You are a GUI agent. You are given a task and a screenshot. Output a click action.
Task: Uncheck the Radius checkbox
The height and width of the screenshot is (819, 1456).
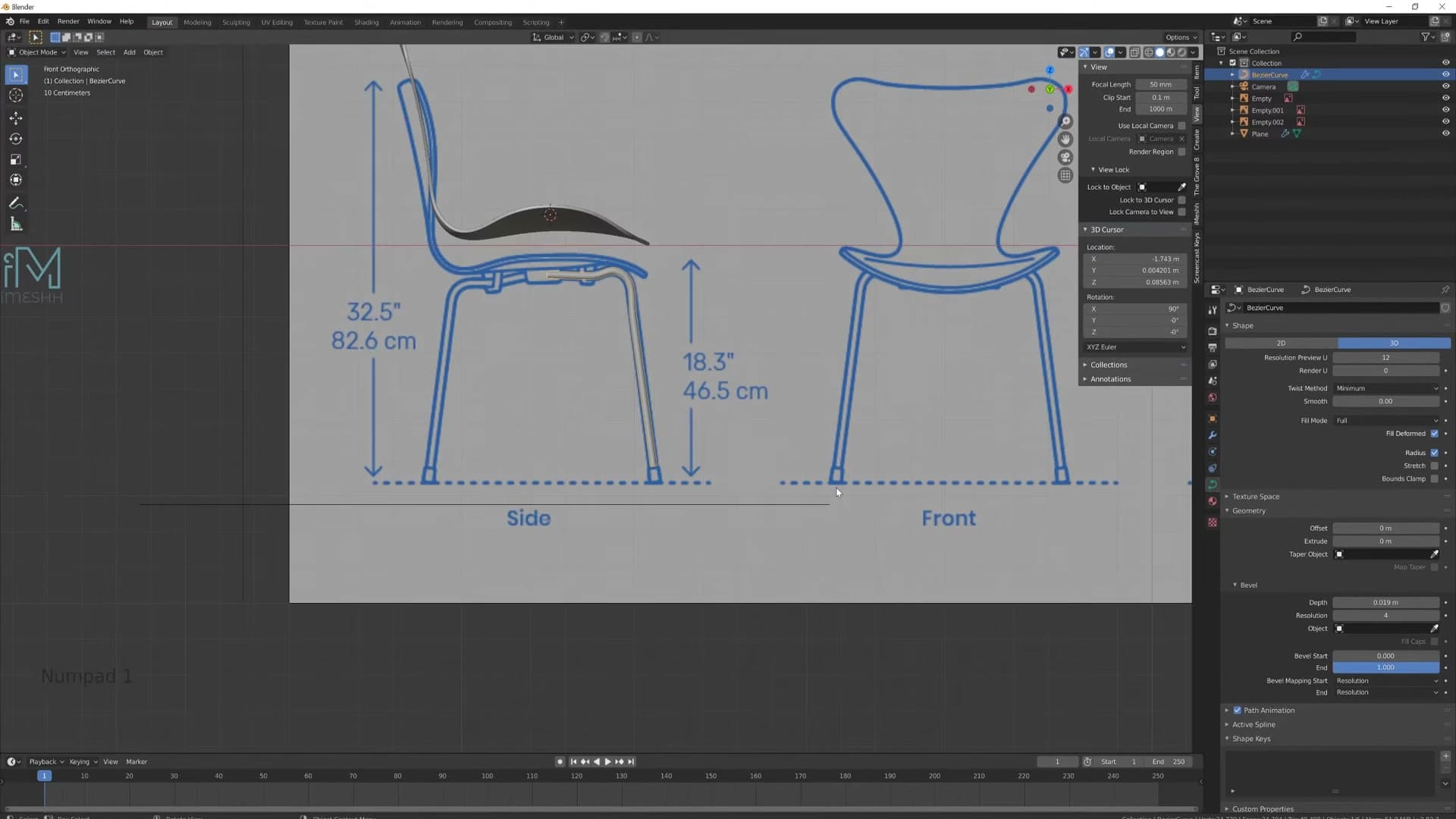click(x=1434, y=453)
